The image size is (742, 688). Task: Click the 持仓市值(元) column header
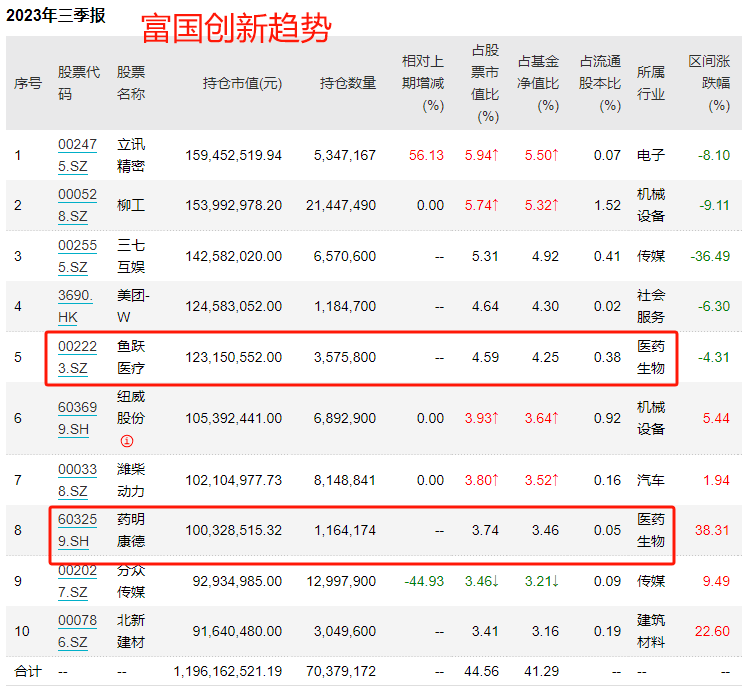pos(242,83)
